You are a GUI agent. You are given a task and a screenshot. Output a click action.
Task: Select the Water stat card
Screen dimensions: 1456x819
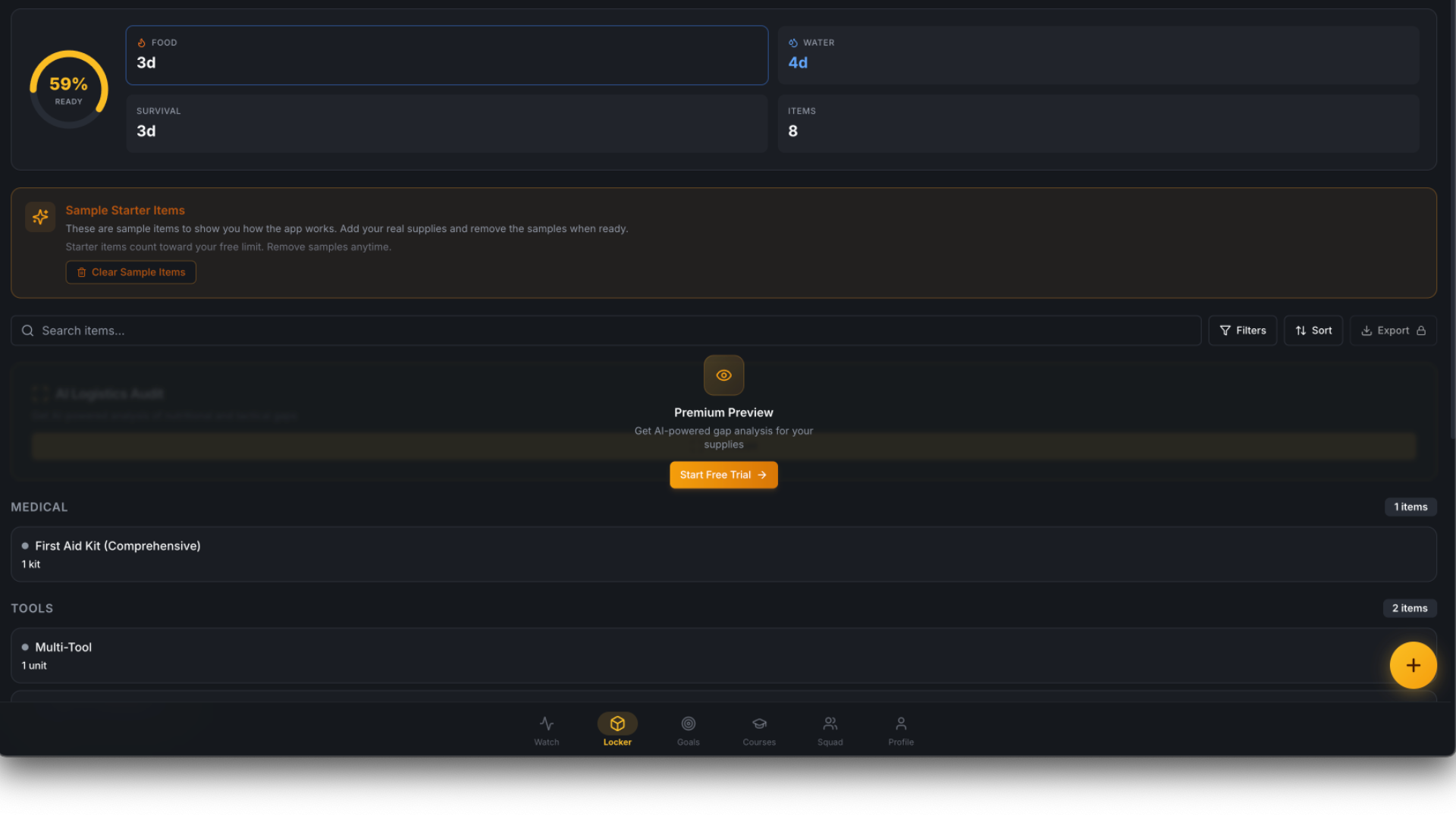pyautogui.click(x=1098, y=55)
